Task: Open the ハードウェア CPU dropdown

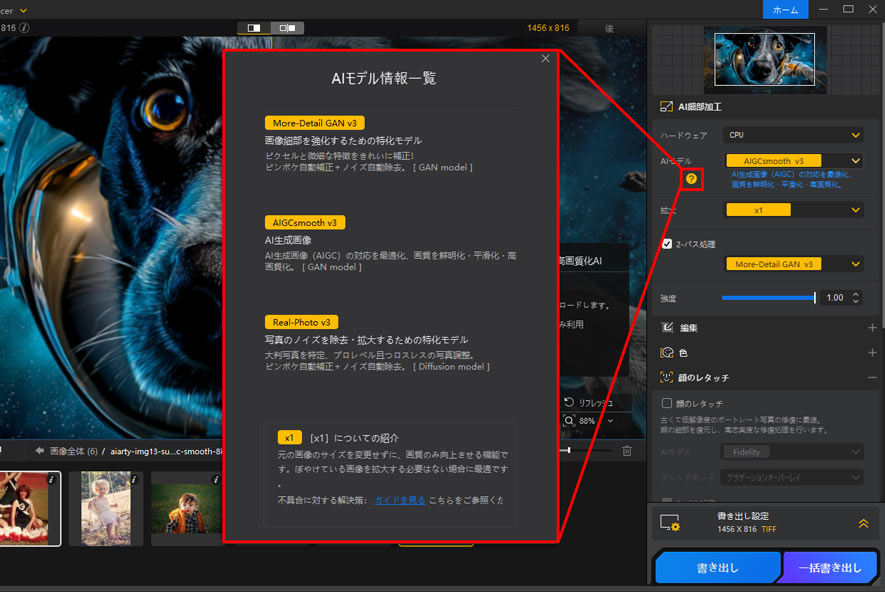Action: [x=794, y=135]
